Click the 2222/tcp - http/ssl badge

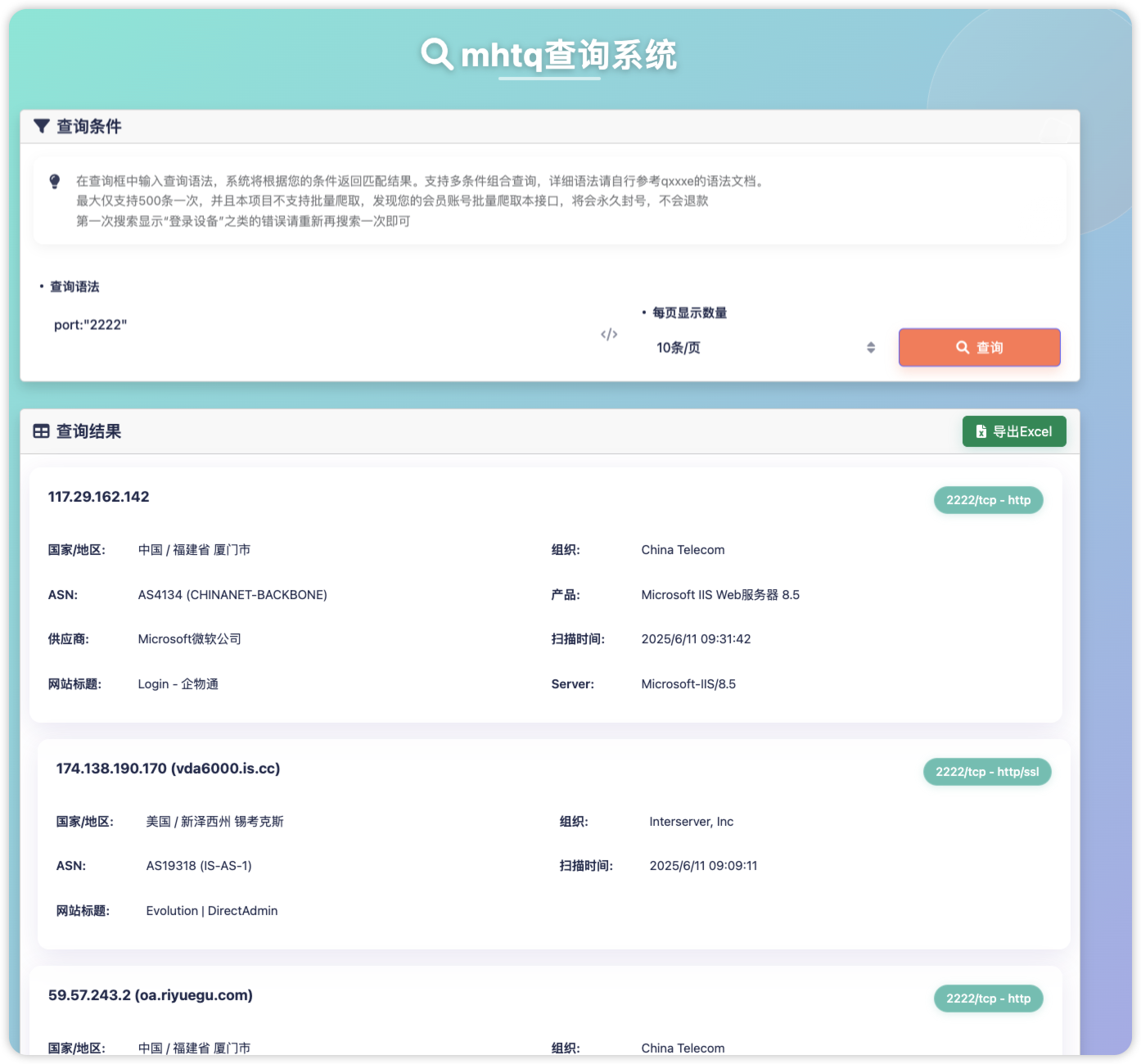986,772
